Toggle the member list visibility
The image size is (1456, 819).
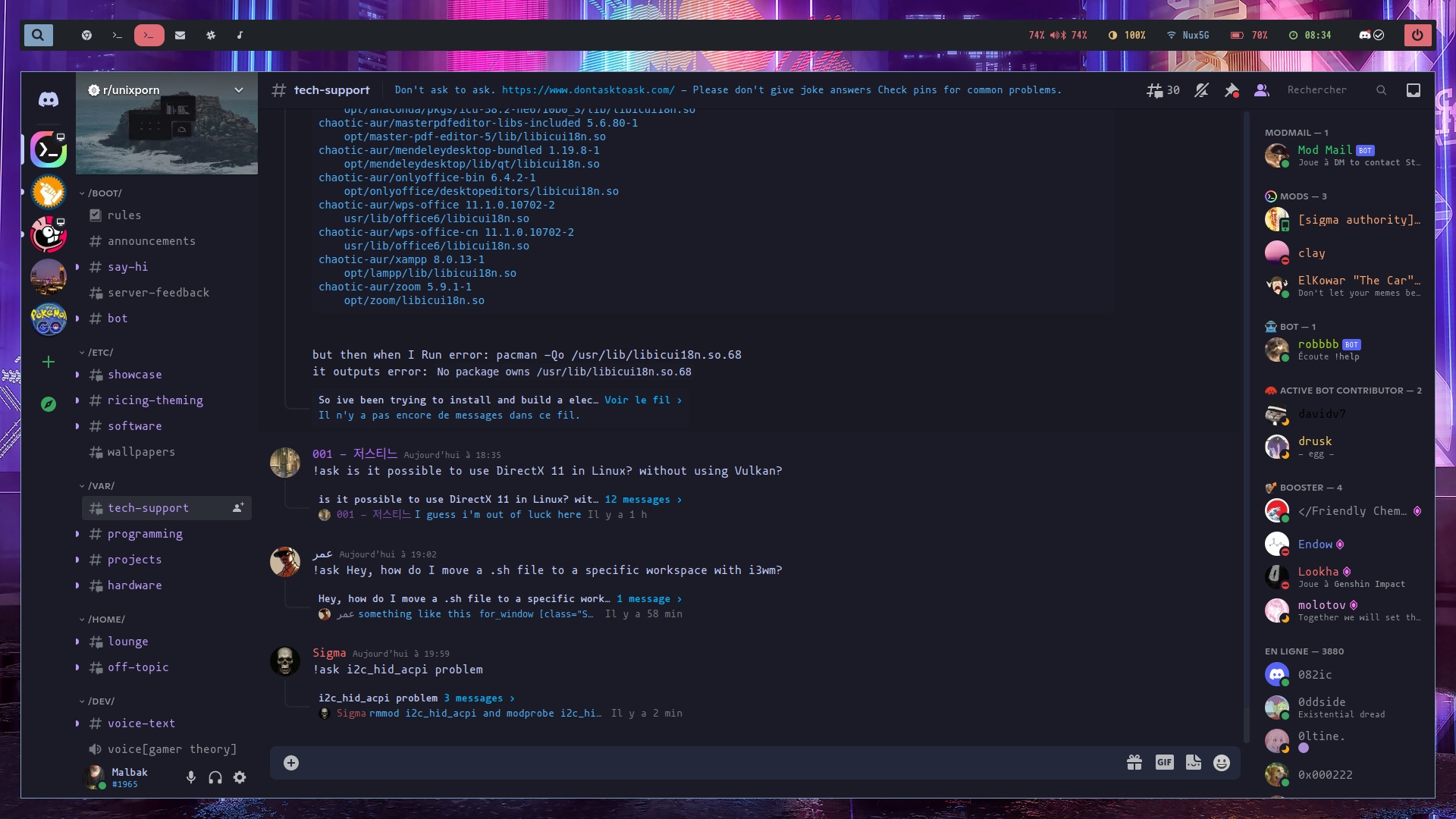1262,90
